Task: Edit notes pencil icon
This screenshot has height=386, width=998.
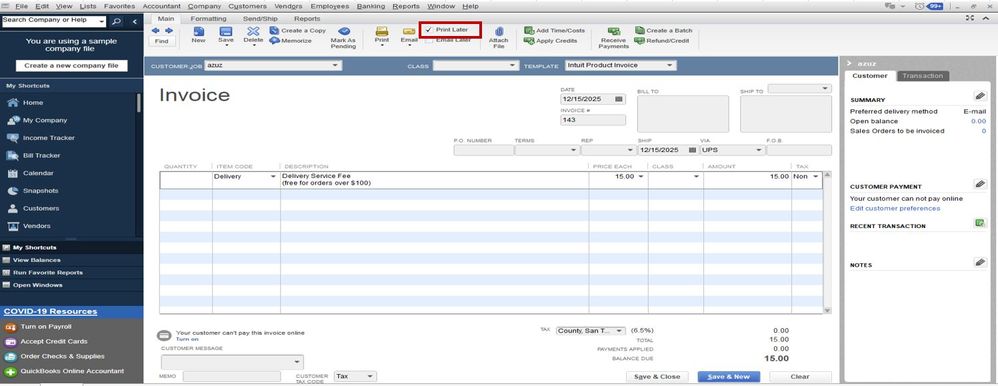Action: [980, 262]
